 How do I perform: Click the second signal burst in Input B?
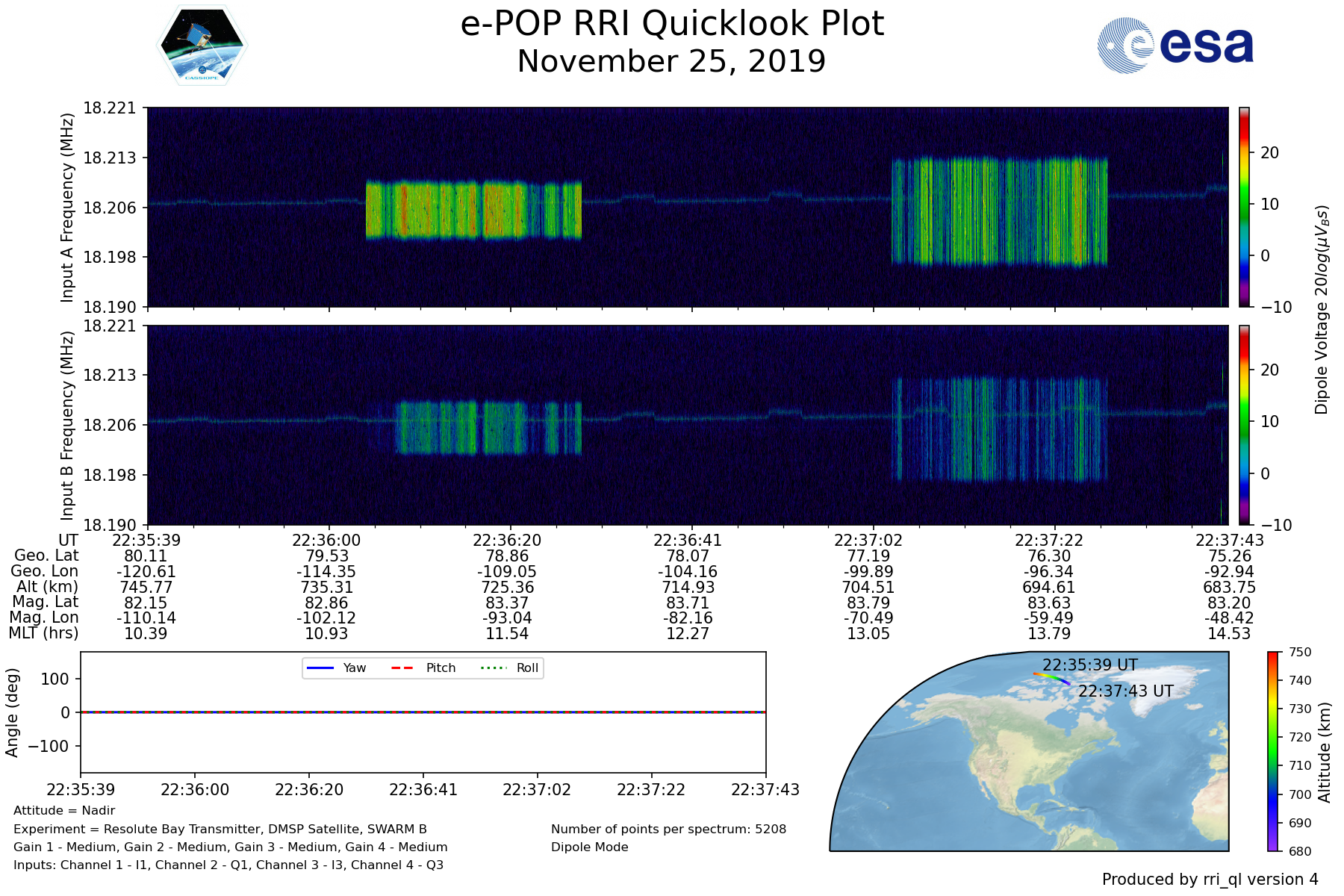click(999, 429)
